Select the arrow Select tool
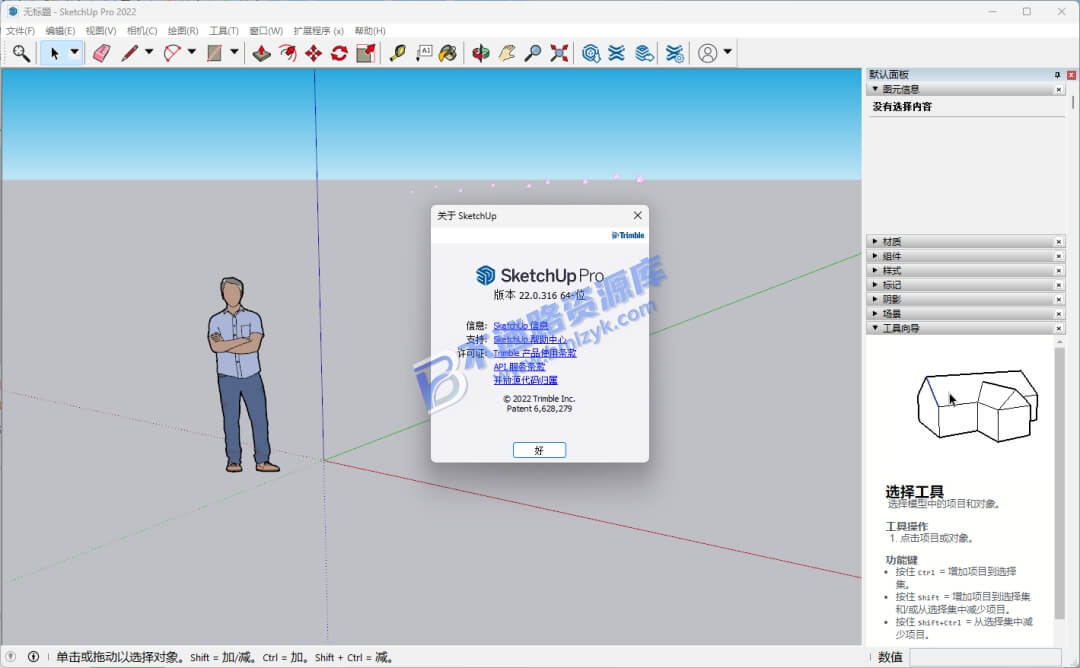The height and width of the screenshot is (668, 1080). click(x=54, y=53)
